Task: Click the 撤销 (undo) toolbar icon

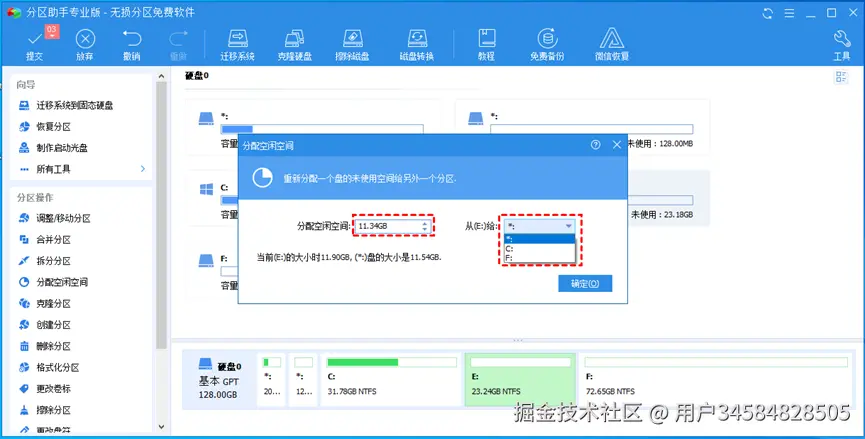Action: tap(131, 44)
